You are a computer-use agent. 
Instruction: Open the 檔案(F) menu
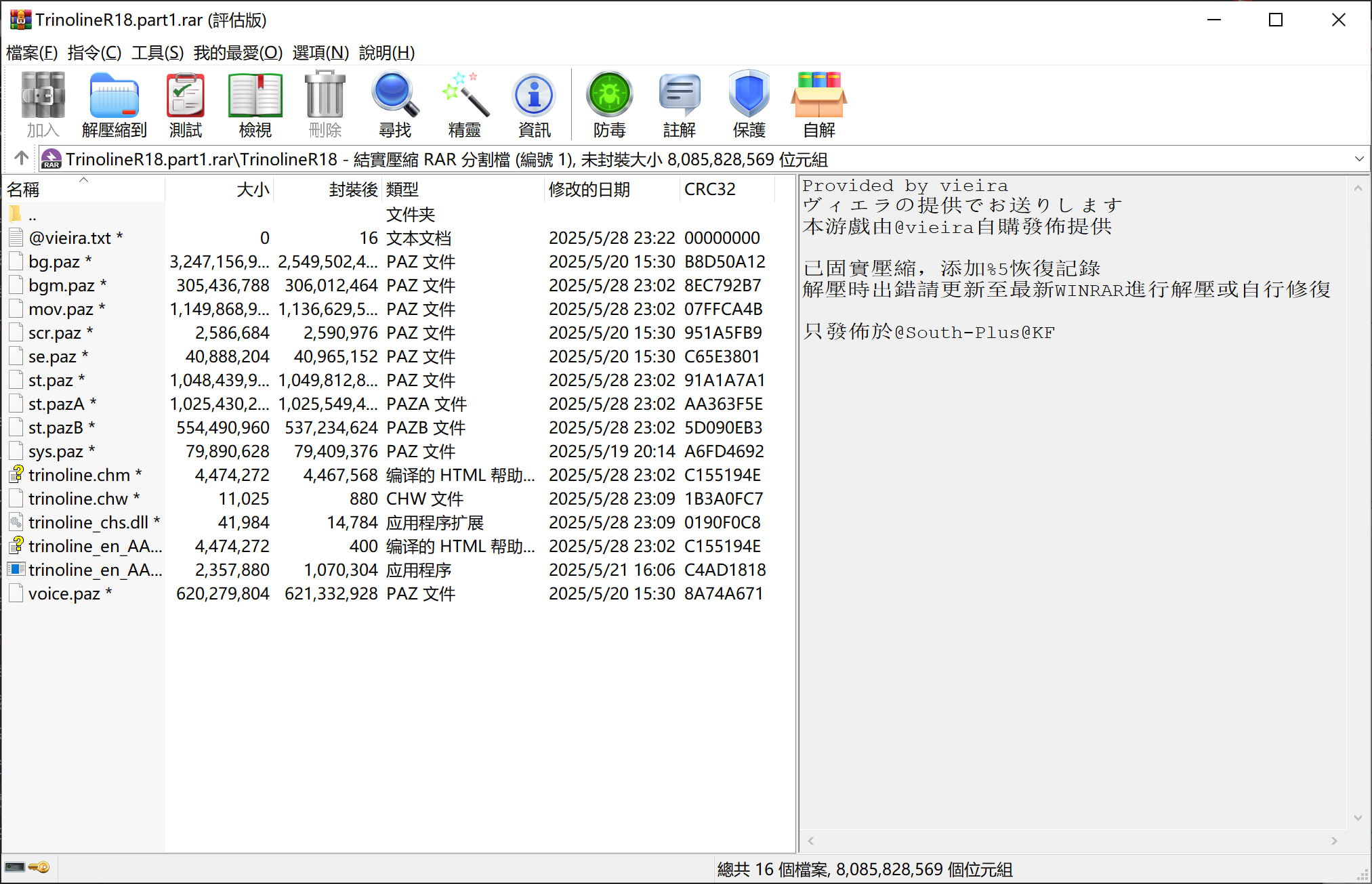[32, 53]
